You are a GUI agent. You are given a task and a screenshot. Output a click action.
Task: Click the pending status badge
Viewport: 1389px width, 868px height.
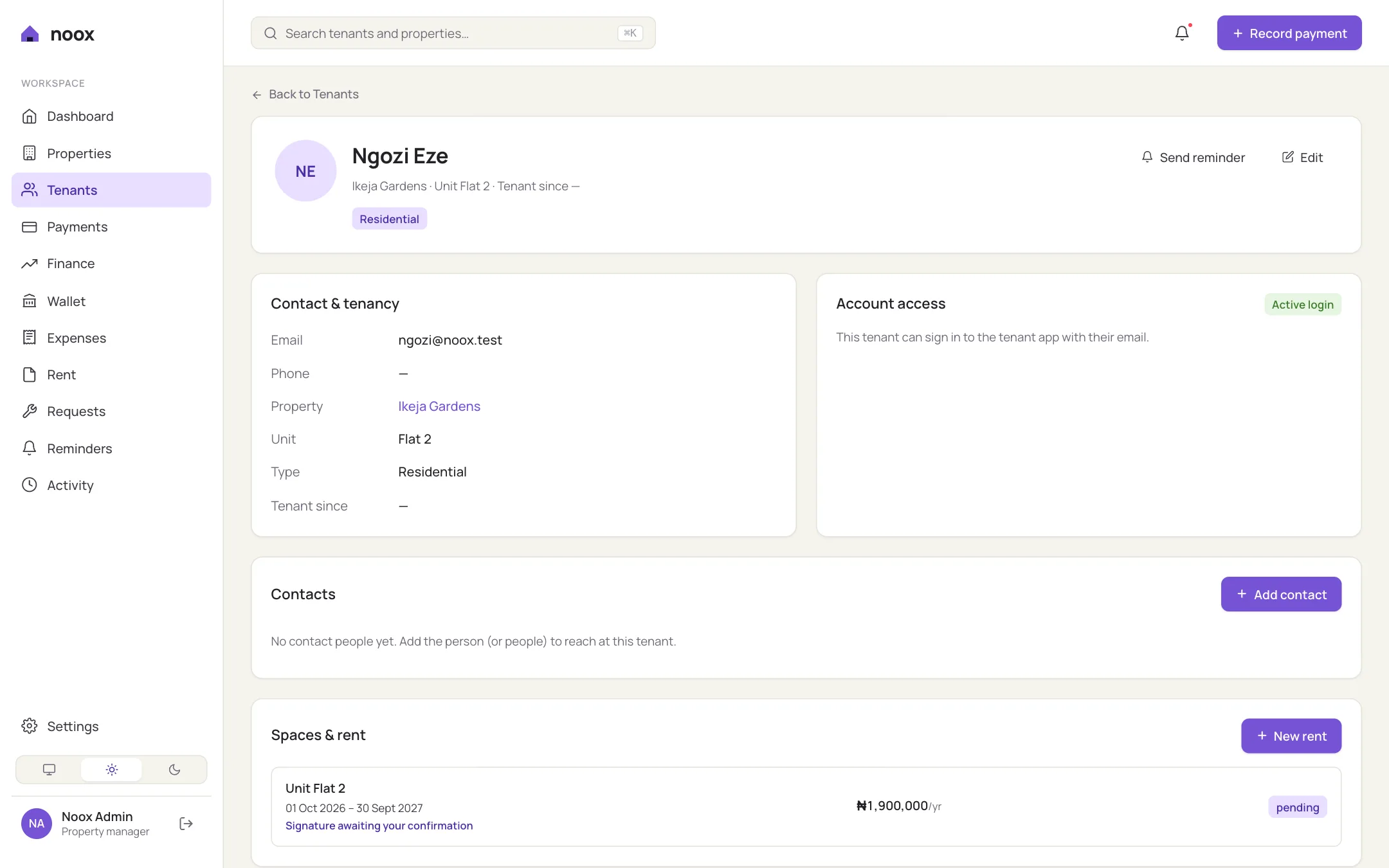[1298, 807]
